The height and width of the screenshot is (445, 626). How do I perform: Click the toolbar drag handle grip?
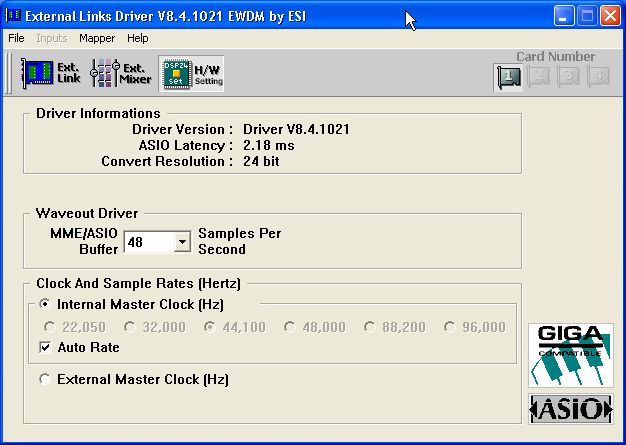[x=8, y=73]
